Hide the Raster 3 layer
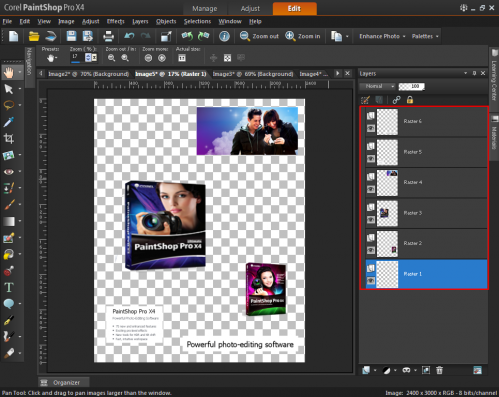The width and height of the screenshot is (499, 397). click(x=371, y=220)
